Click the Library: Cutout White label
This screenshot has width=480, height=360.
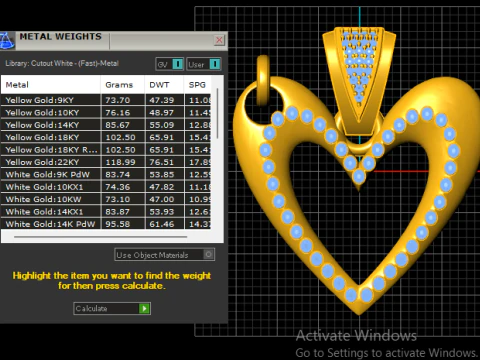pos(62,63)
